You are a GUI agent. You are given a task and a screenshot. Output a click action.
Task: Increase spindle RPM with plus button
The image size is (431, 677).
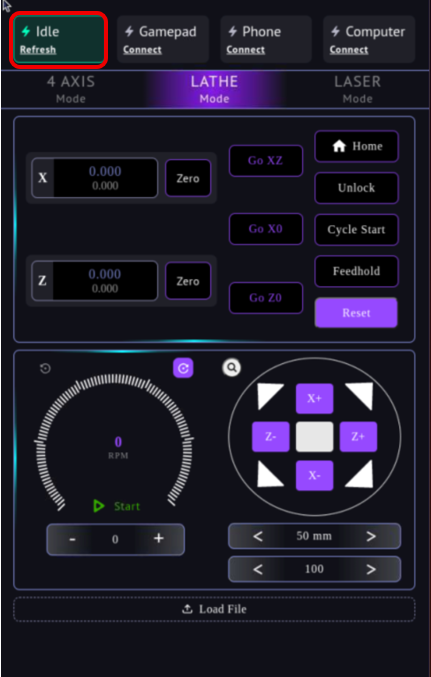click(x=159, y=538)
